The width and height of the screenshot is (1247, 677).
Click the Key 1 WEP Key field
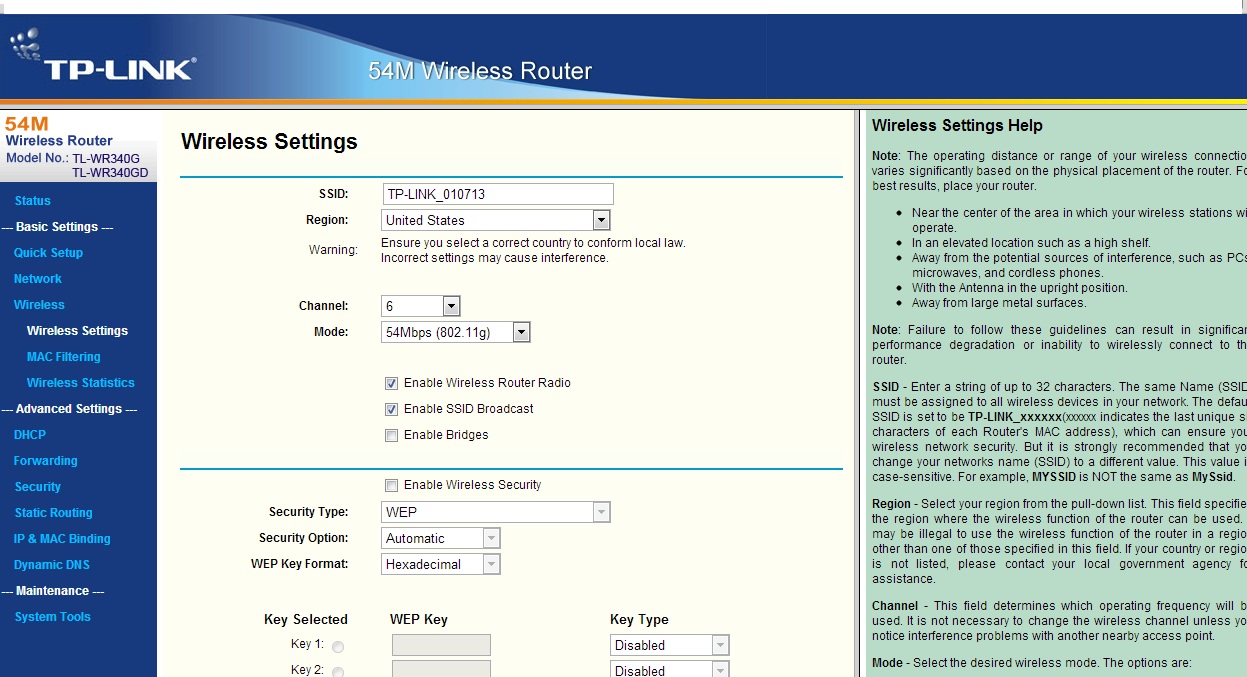pos(441,645)
